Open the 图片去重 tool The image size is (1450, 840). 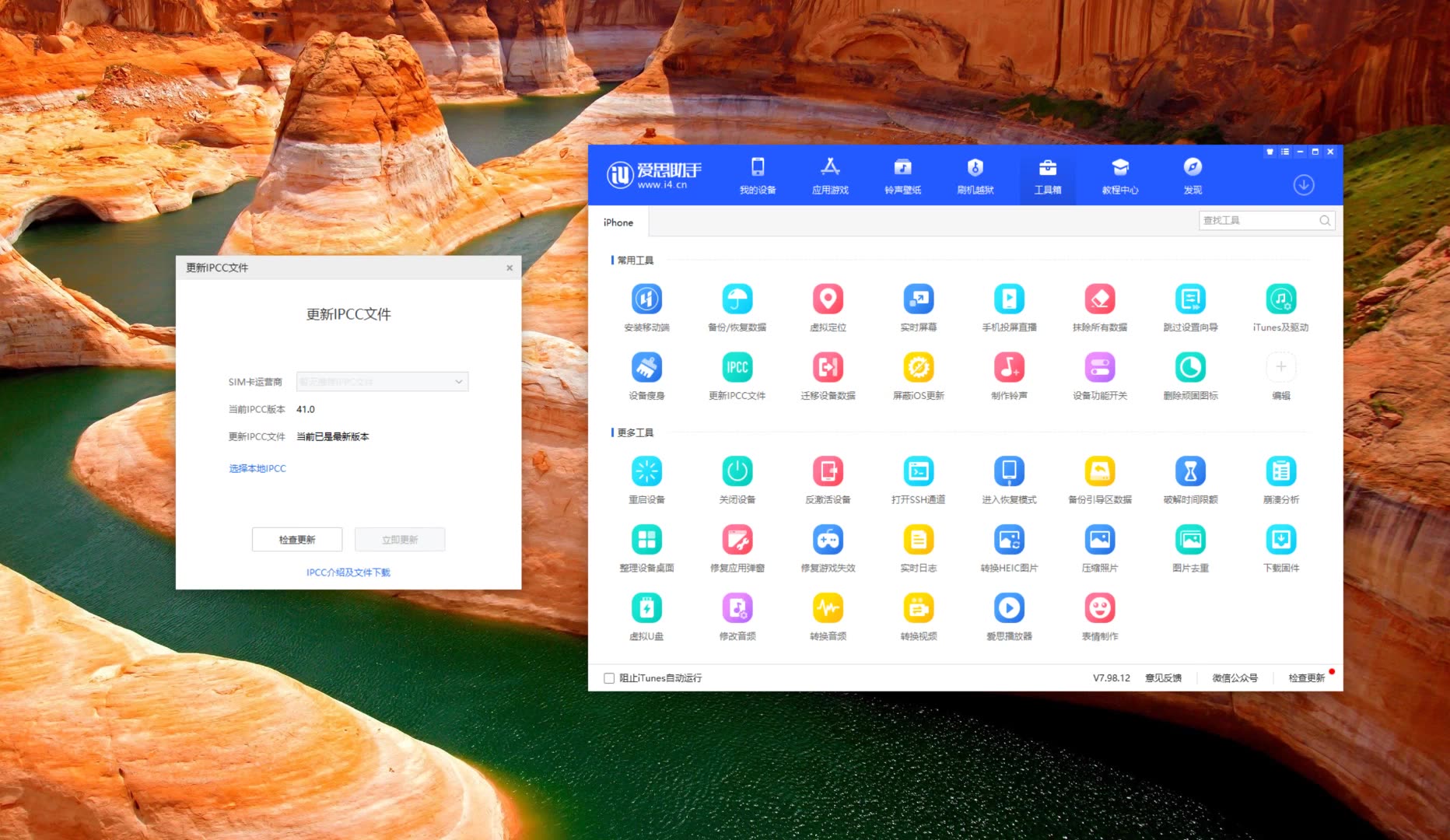pyautogui.click(x=1190, y=540)
